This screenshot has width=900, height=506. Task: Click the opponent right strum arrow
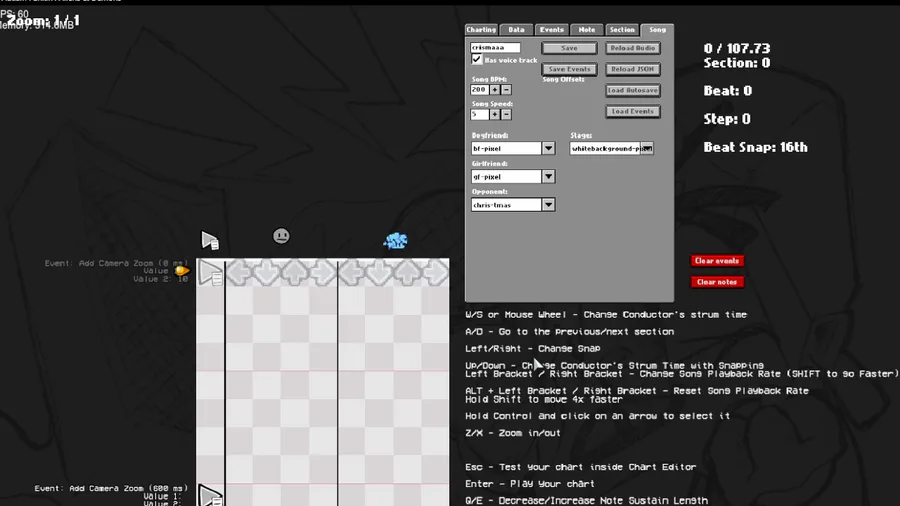pos(323,273)
